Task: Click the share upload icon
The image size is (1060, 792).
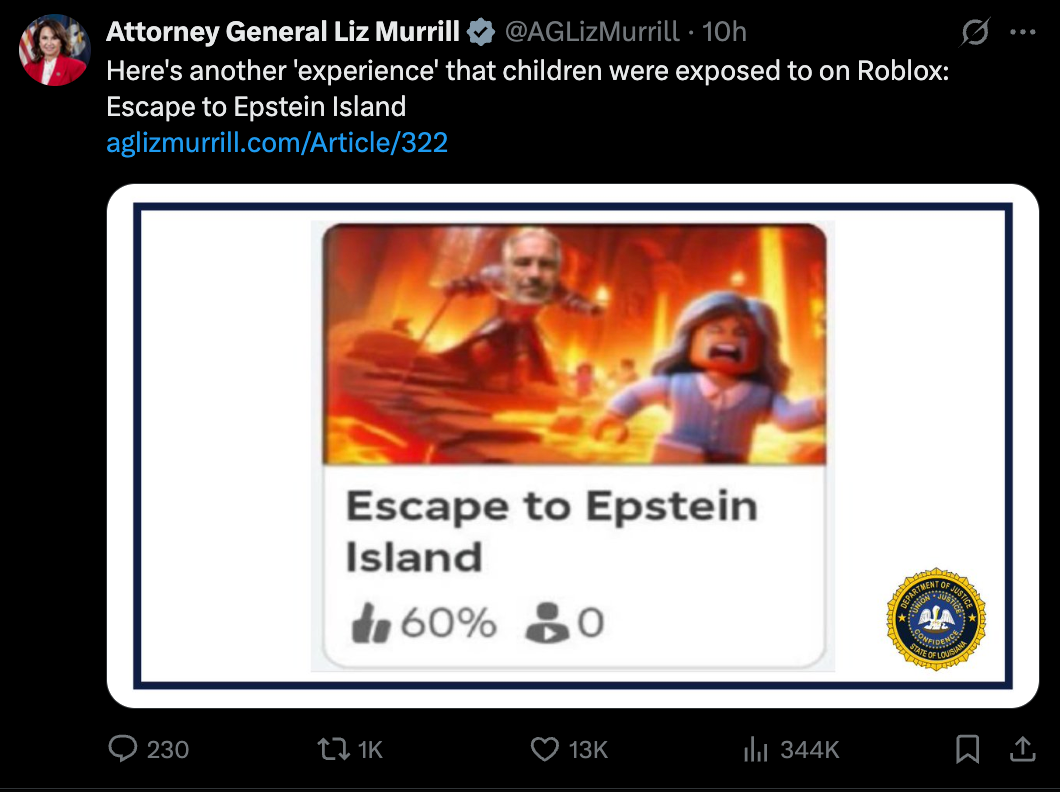Action: tap(1022, 748)
